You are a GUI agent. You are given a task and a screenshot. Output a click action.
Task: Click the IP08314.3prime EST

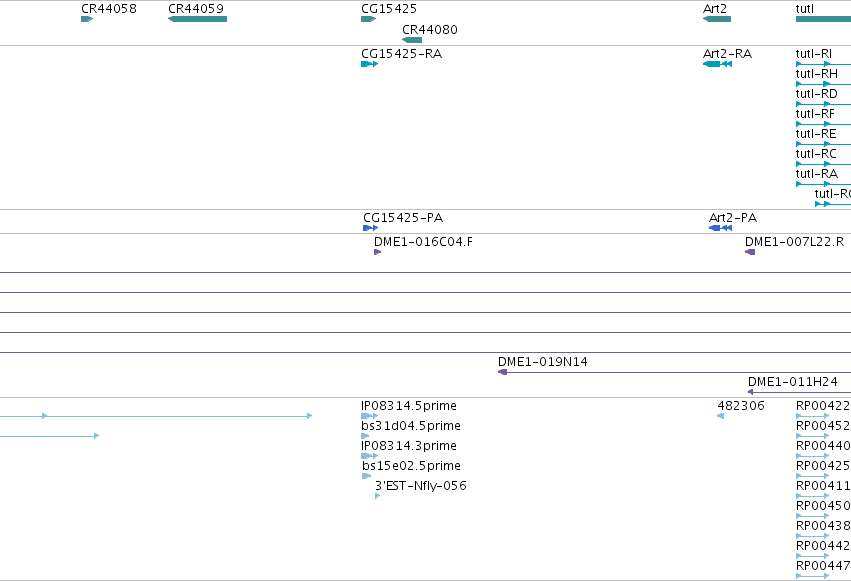[x=370, y=456]
